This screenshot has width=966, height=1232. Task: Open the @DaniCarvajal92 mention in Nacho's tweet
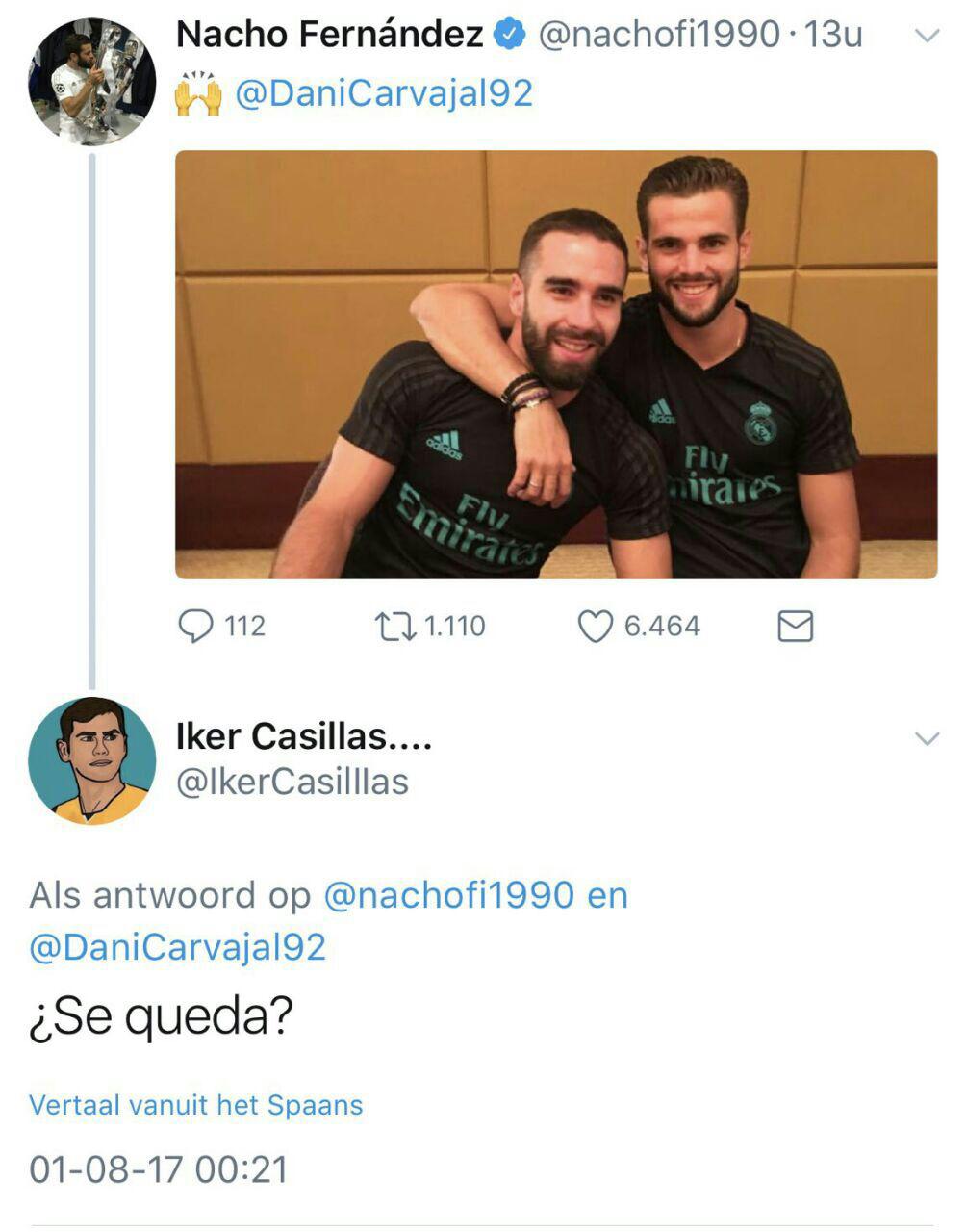point(383,93)
